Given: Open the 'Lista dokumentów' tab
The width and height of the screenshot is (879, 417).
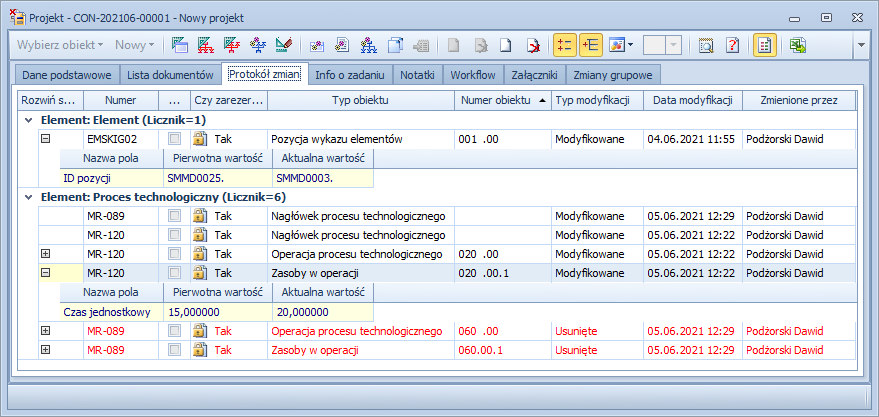Looking at the screenshot, I should coord(170,75).
